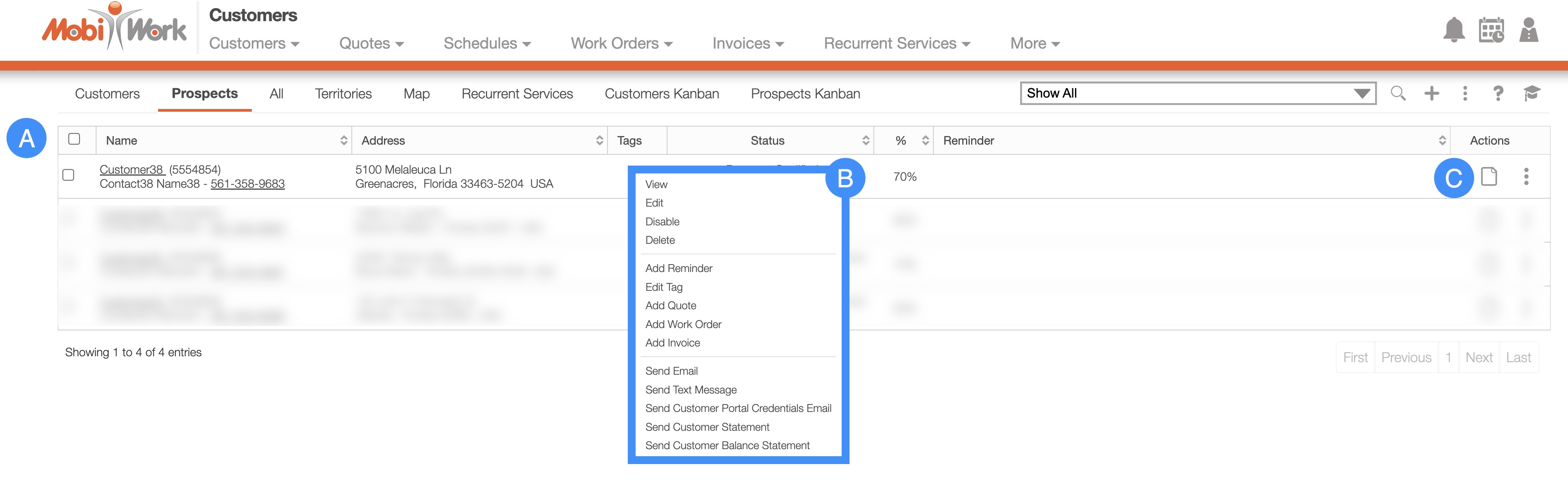Click the 561-358-9683 phone link
Viewport: 1568px width, 486px height.
(x=247, y=184)
